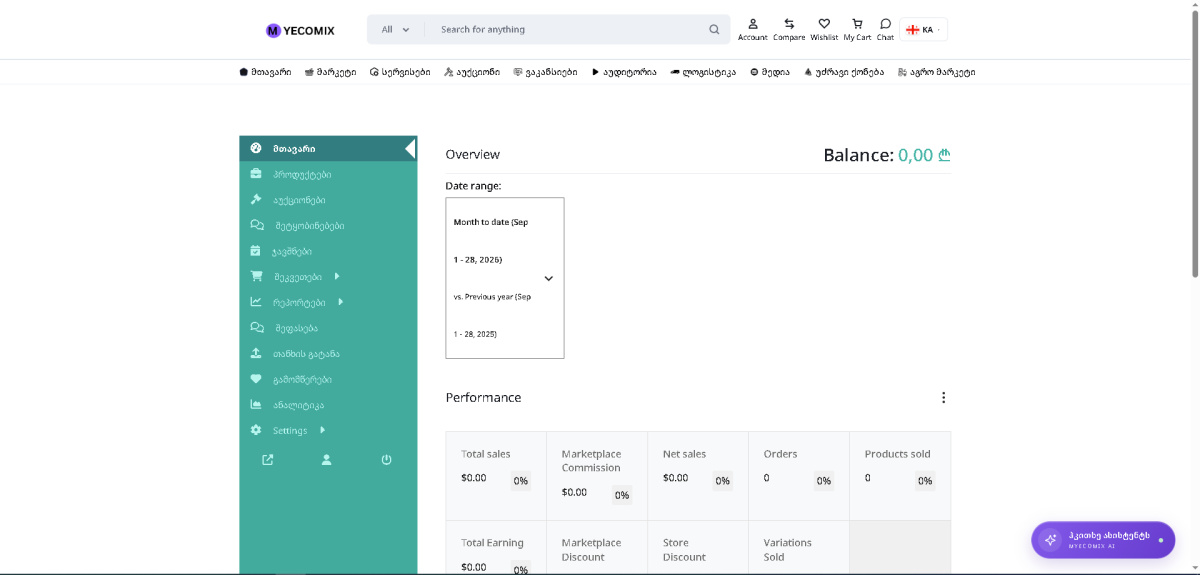
Task: Open the MYECOMIX AI assistant button
Action: point(1103,540)
